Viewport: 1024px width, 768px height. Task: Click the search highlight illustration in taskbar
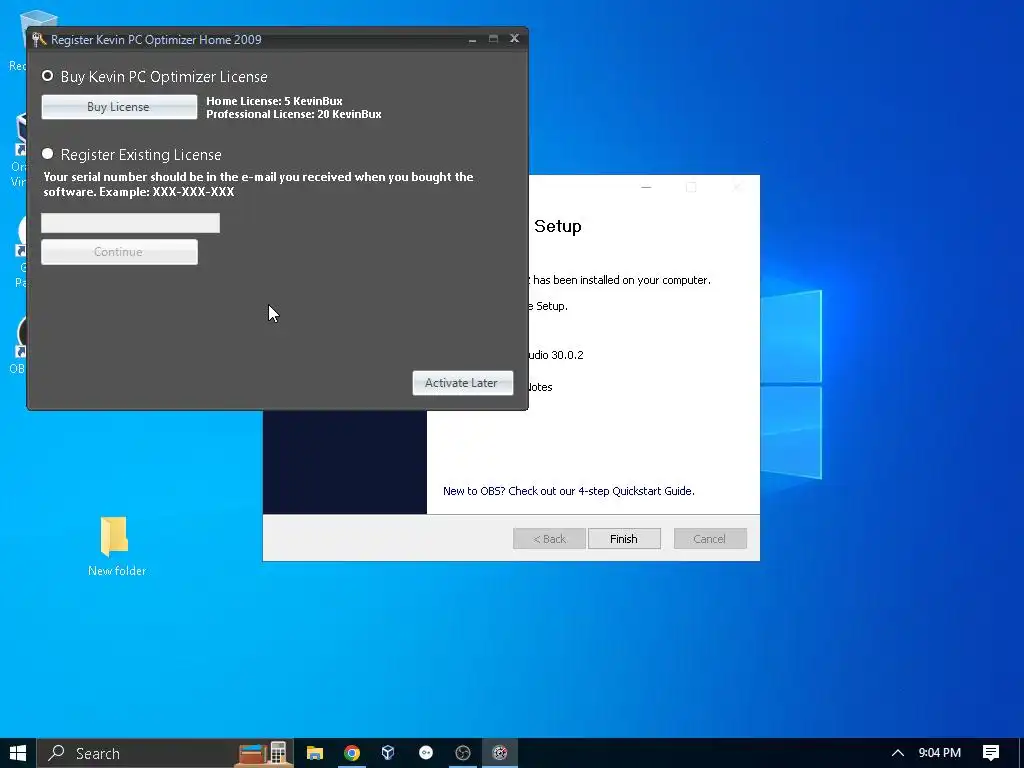[264, 753]
